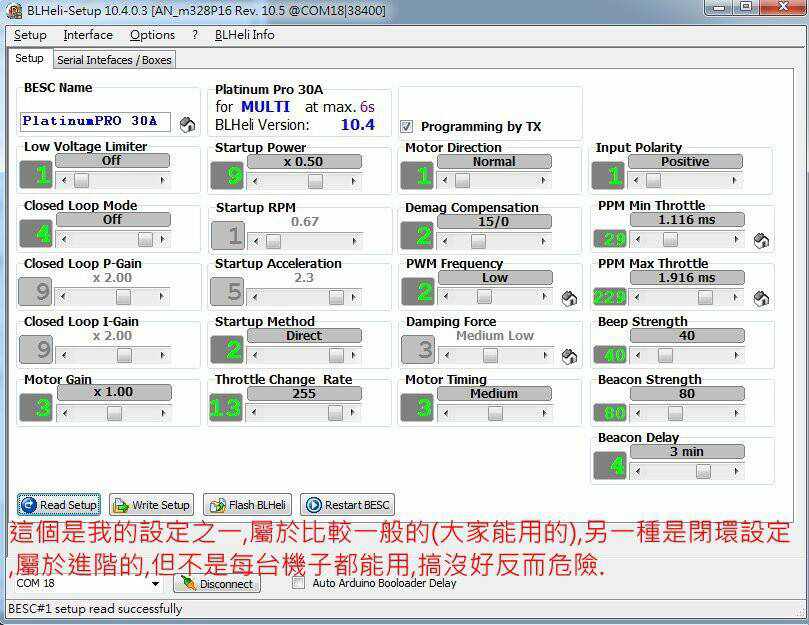Switch to Serial Interfaces / Boxes tab
This screenshot has width=809, height=625.
pos(114,60)
